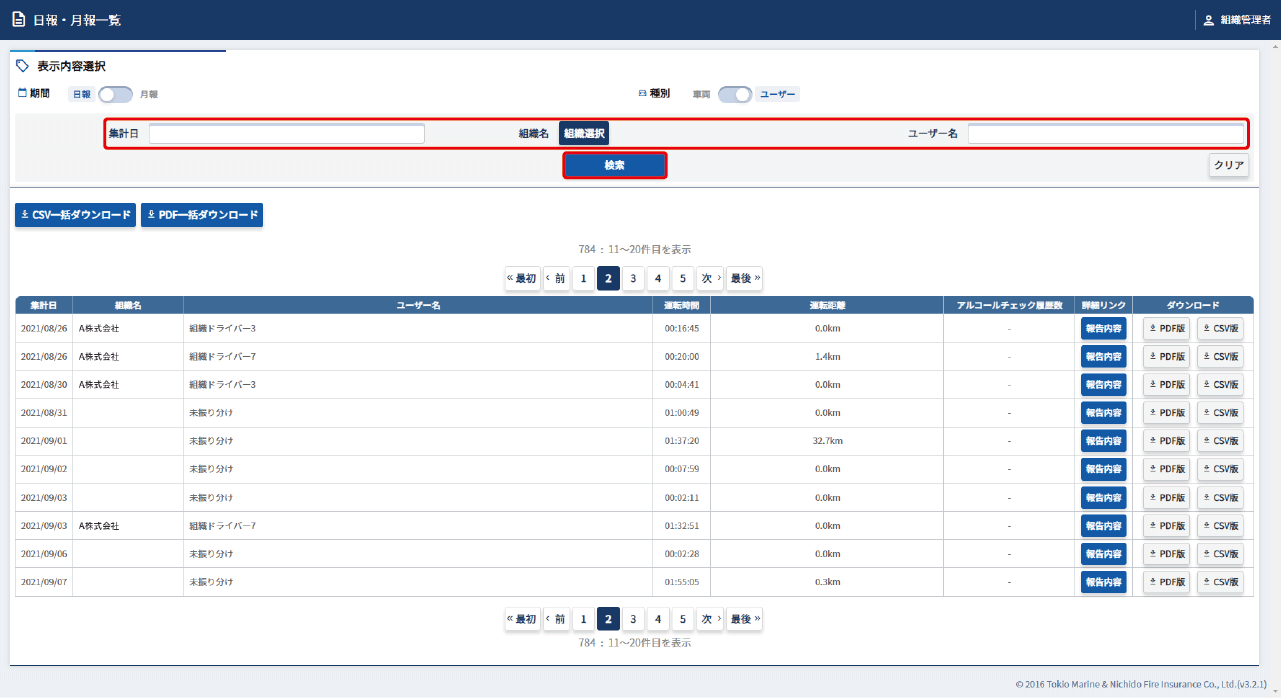Download all reports via CSV一括ダウンロード

click(x=75, y=215)
